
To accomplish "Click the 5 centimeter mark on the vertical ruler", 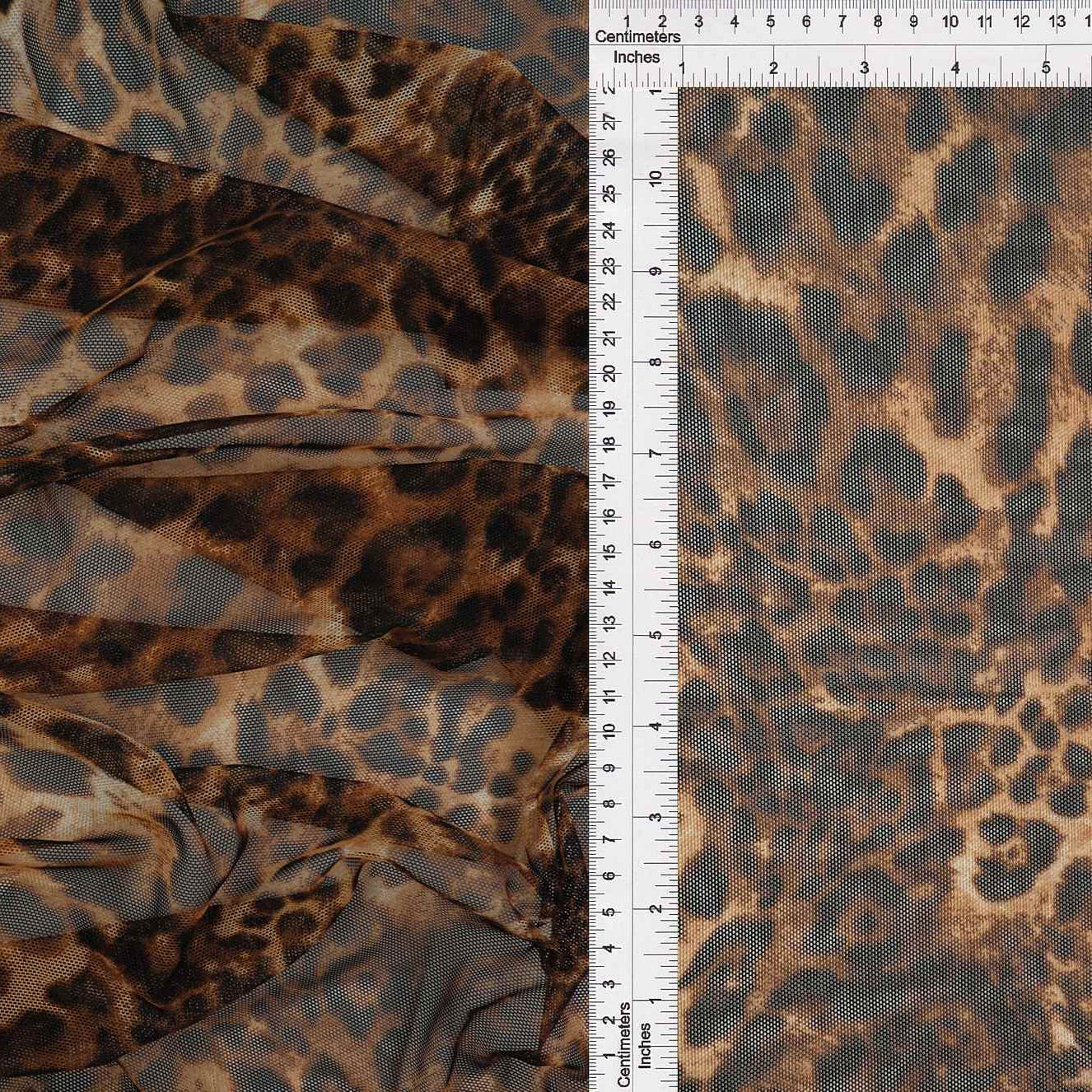I will tap(610, 912).
